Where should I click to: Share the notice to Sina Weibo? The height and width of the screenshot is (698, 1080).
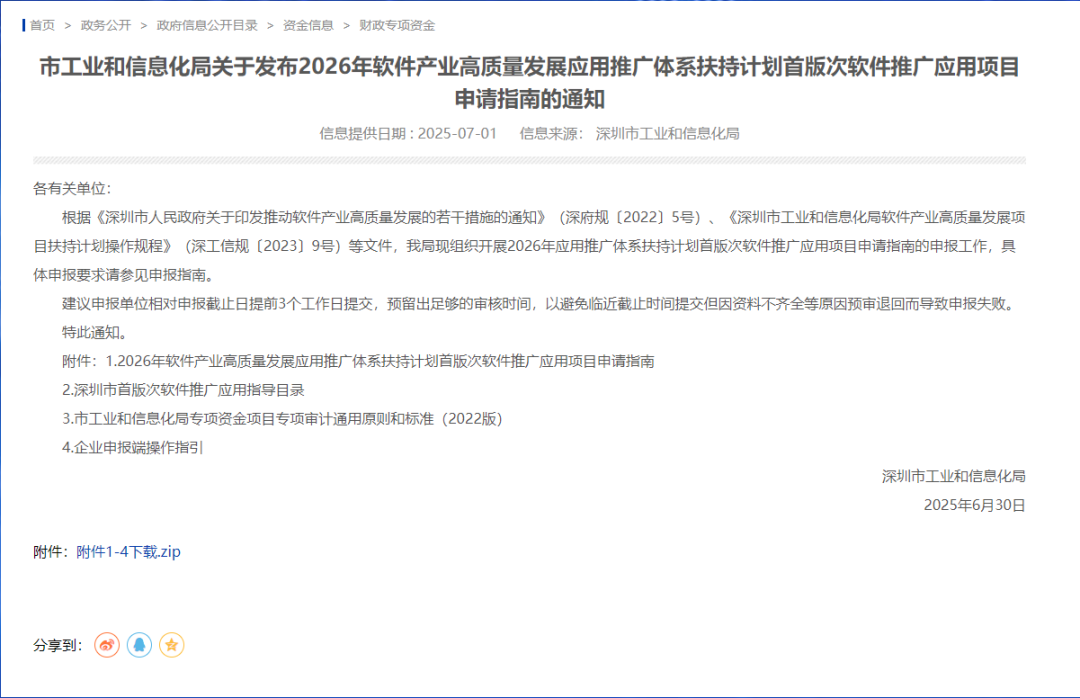pyautogui.click(x=107, y=645)
